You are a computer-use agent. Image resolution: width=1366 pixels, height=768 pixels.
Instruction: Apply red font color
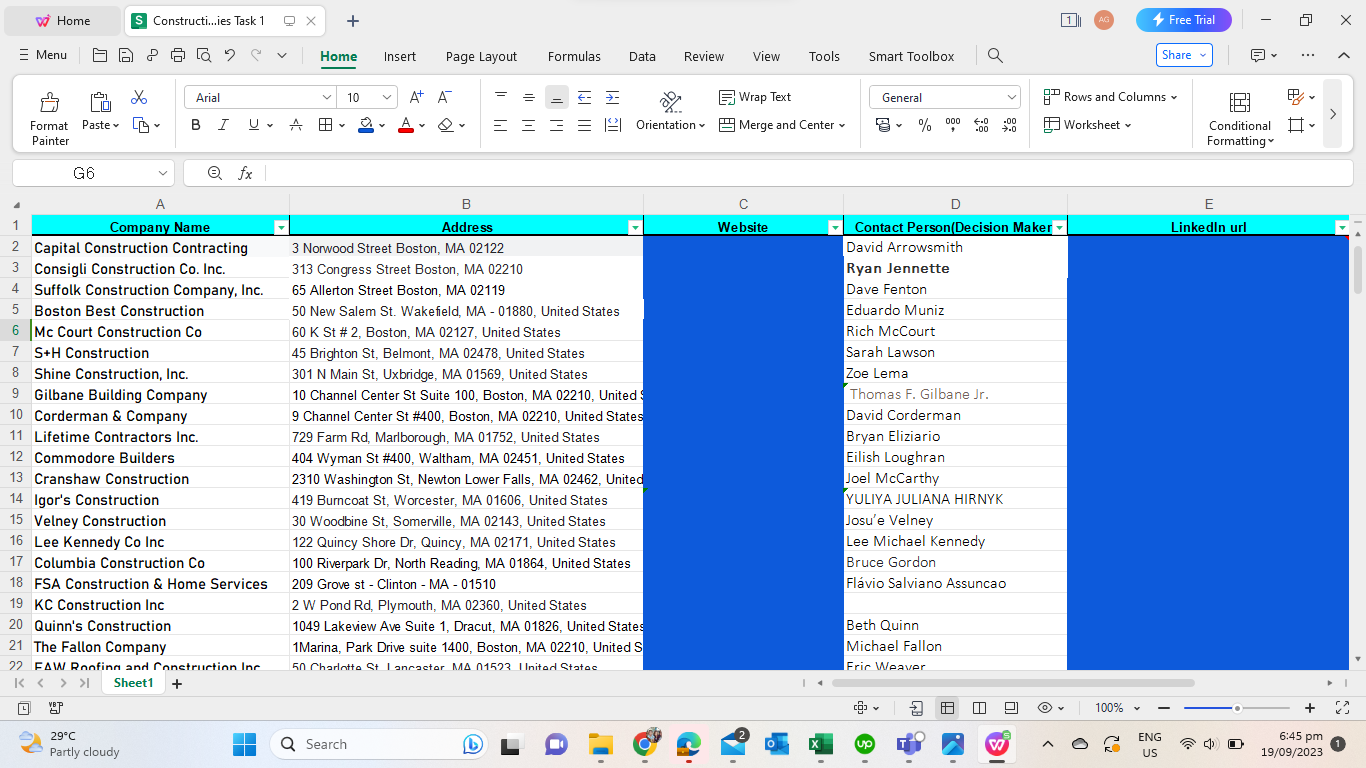[x=405, y=125]
